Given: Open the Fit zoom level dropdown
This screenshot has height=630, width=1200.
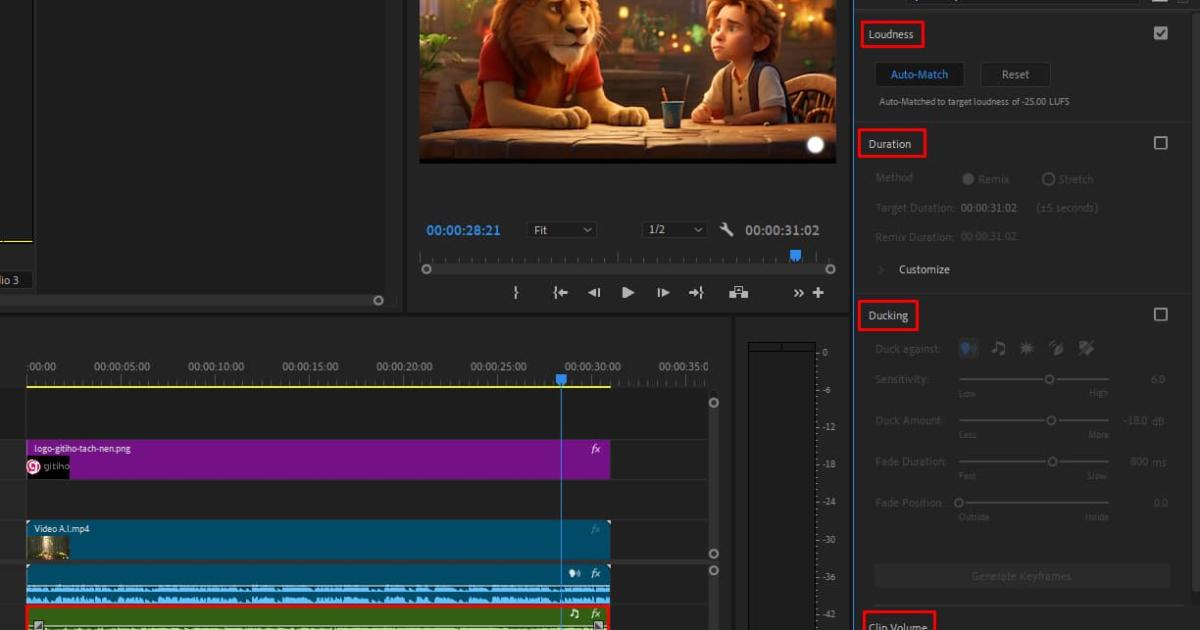Looking at the screenshot, I should pyautogui.click(x=562, y=230).
